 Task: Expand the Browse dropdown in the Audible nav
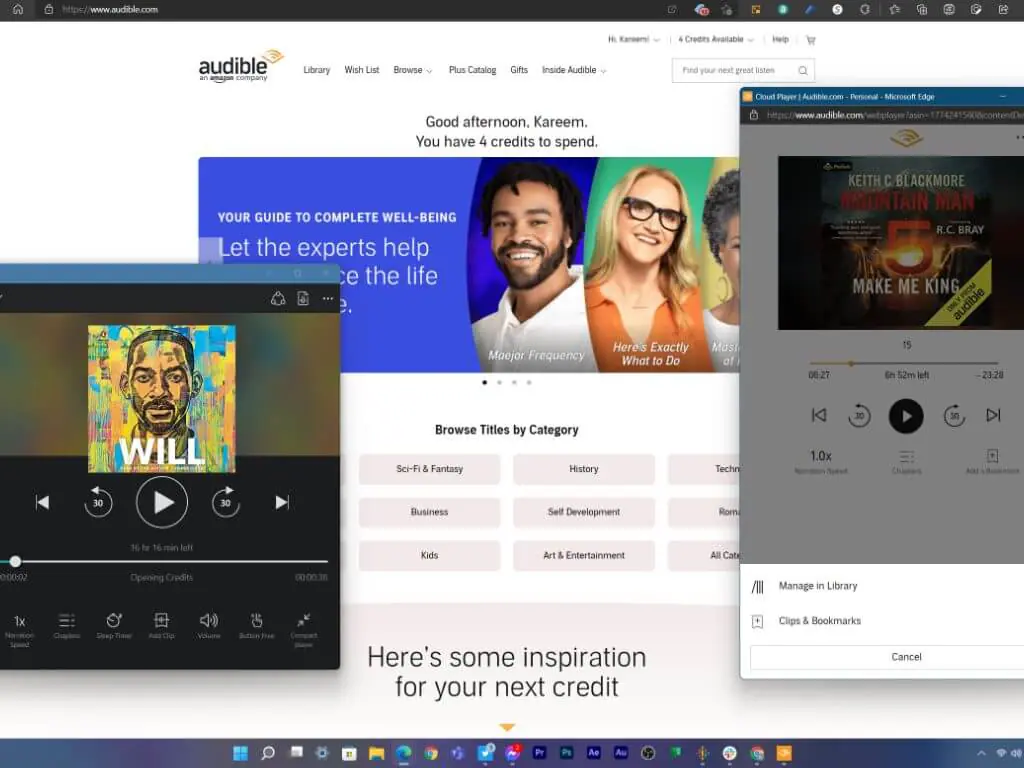(x=413, y=70)
